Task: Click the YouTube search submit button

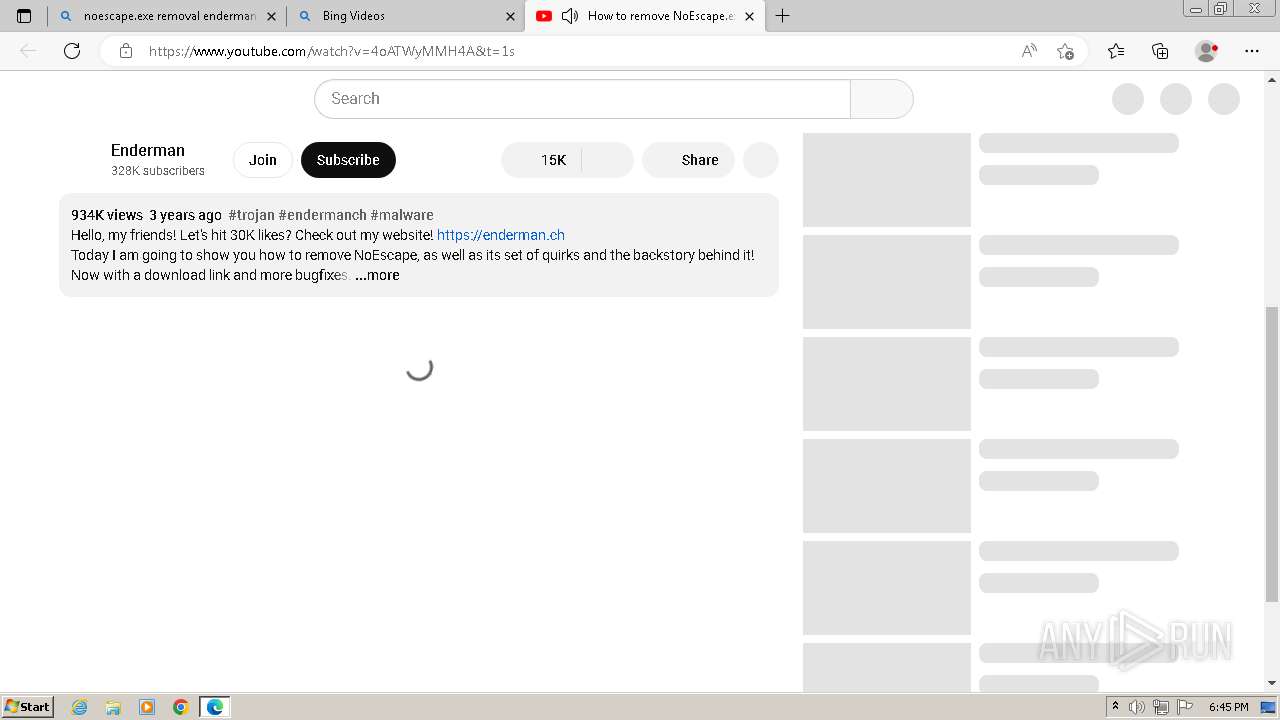Action: click(x=881, y=99)
